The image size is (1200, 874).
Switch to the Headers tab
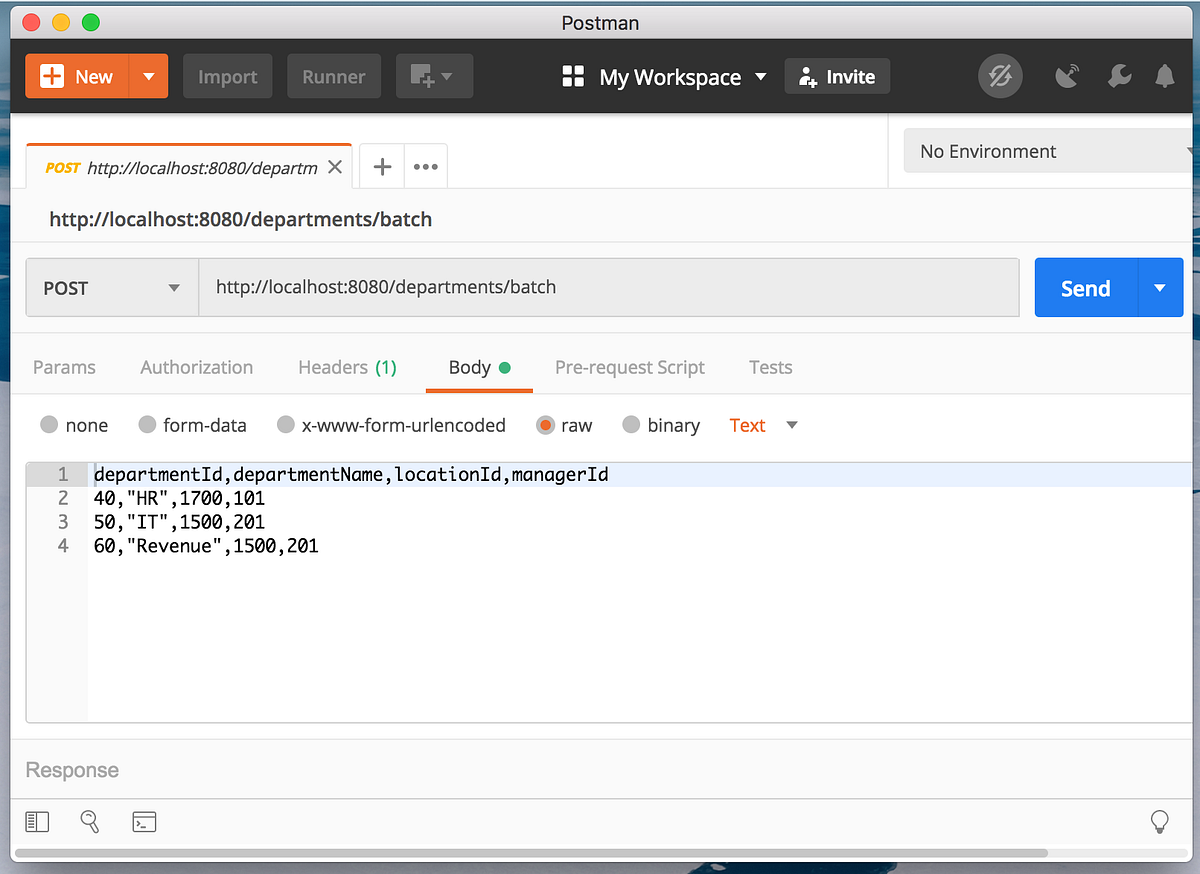pos(347,367)
